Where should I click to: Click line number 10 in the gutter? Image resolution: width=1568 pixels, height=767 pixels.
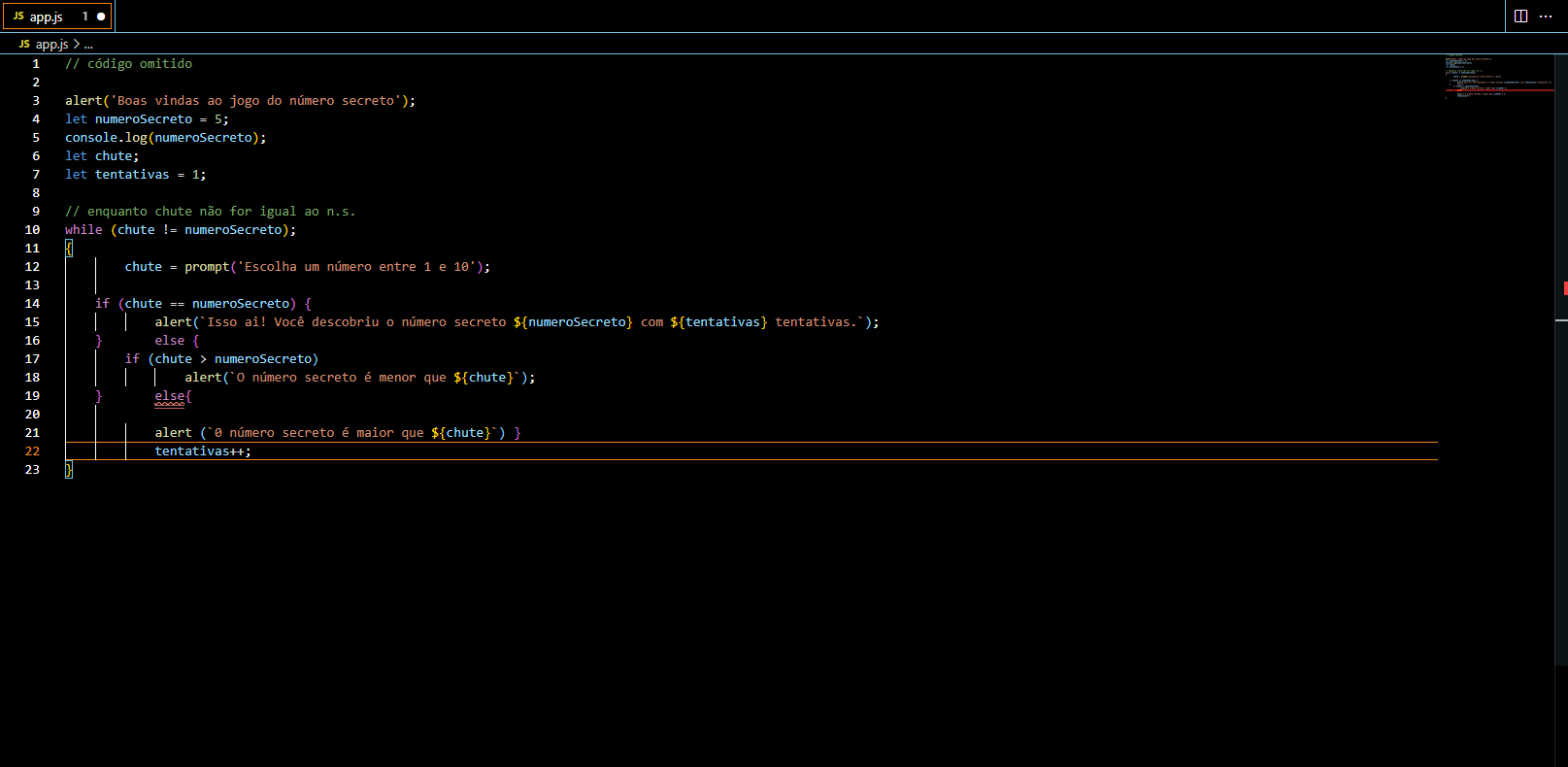(32, 230)
